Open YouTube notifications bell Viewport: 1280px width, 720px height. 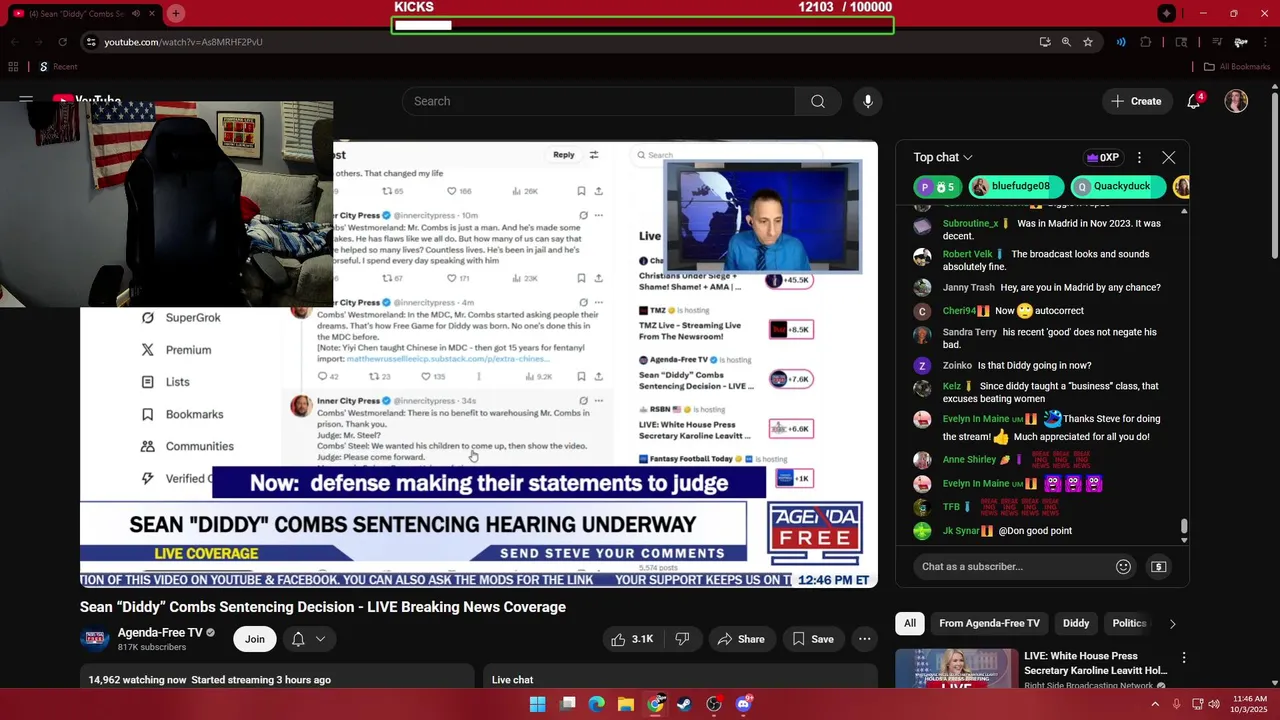(x=1194, y=101)
